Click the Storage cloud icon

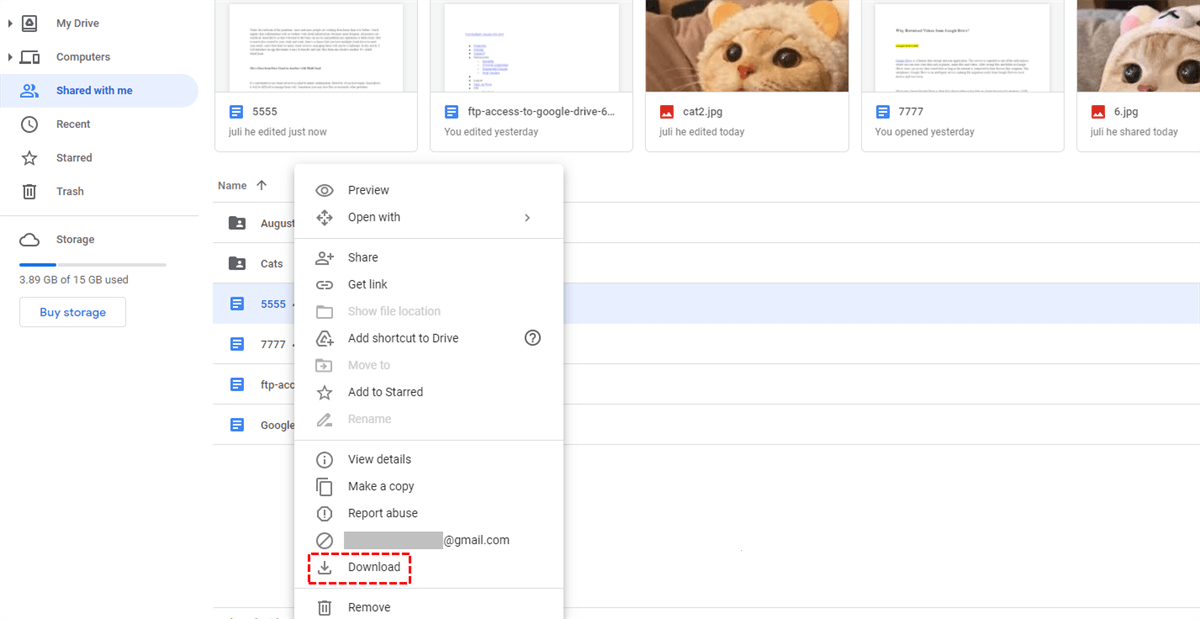coord(30,240)
